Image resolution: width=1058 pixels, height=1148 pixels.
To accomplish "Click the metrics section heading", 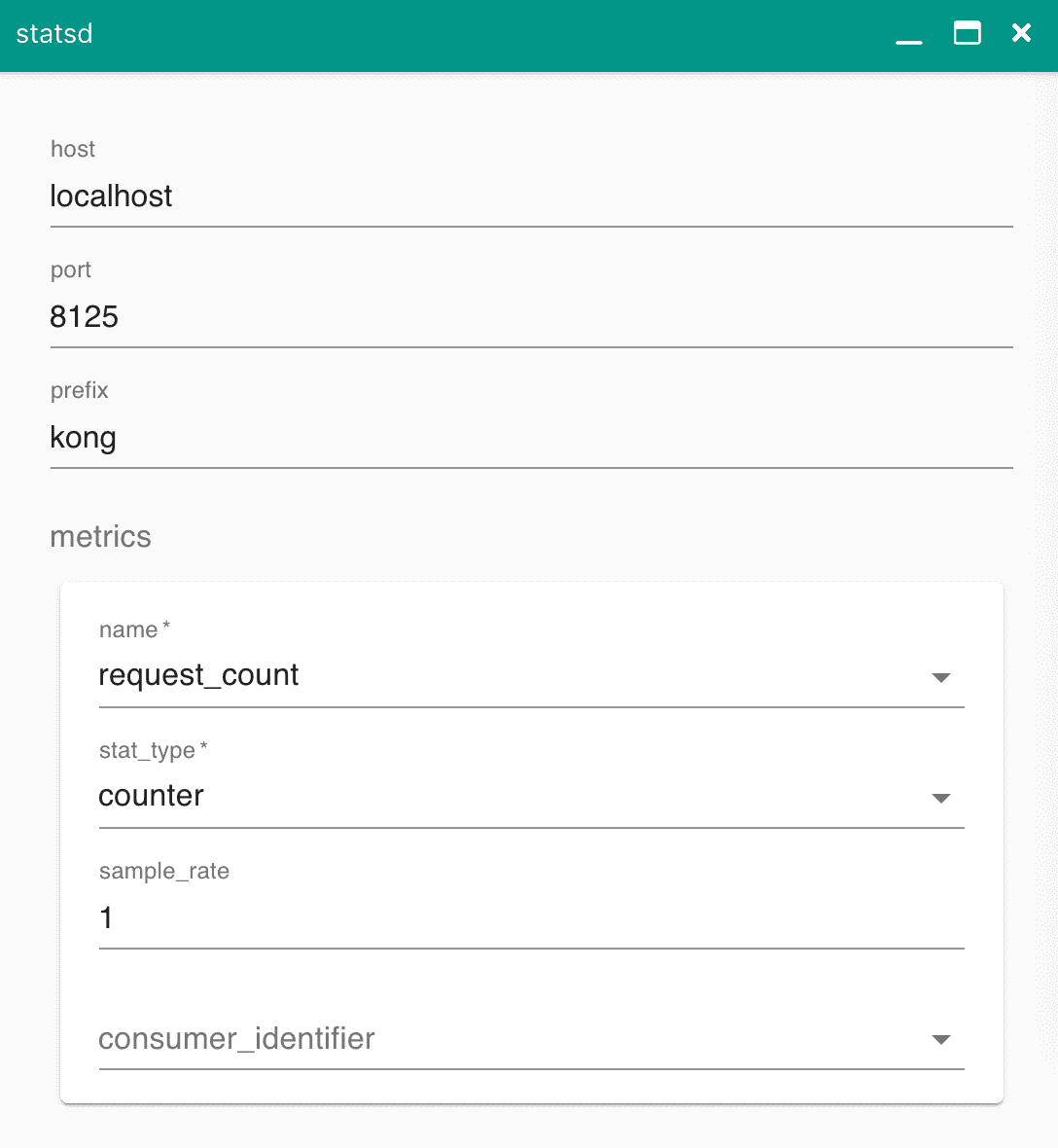I will (x=100, y=537).
